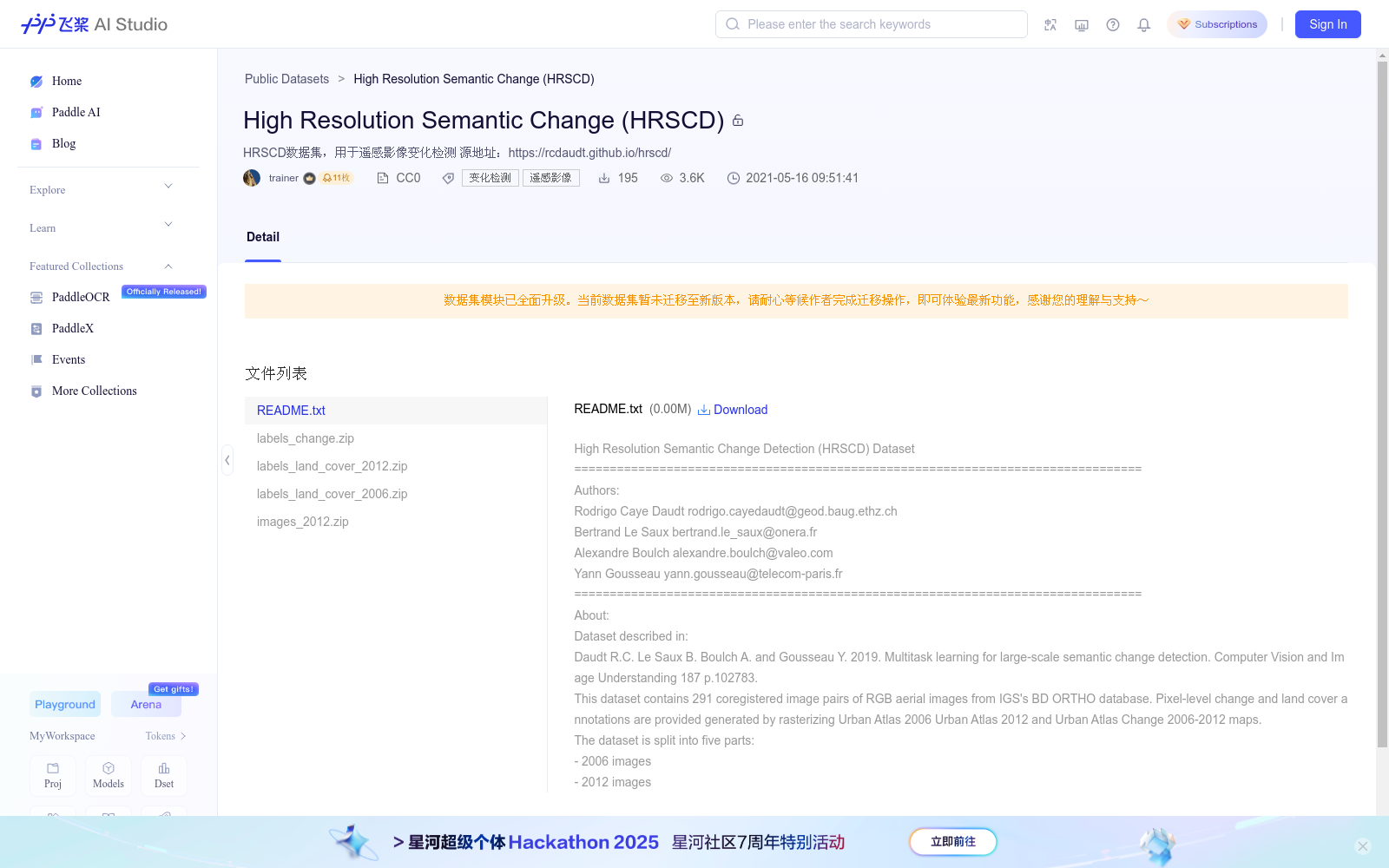
Task: Click the 变化检测 tag
Action: click(x=490, y=178)
